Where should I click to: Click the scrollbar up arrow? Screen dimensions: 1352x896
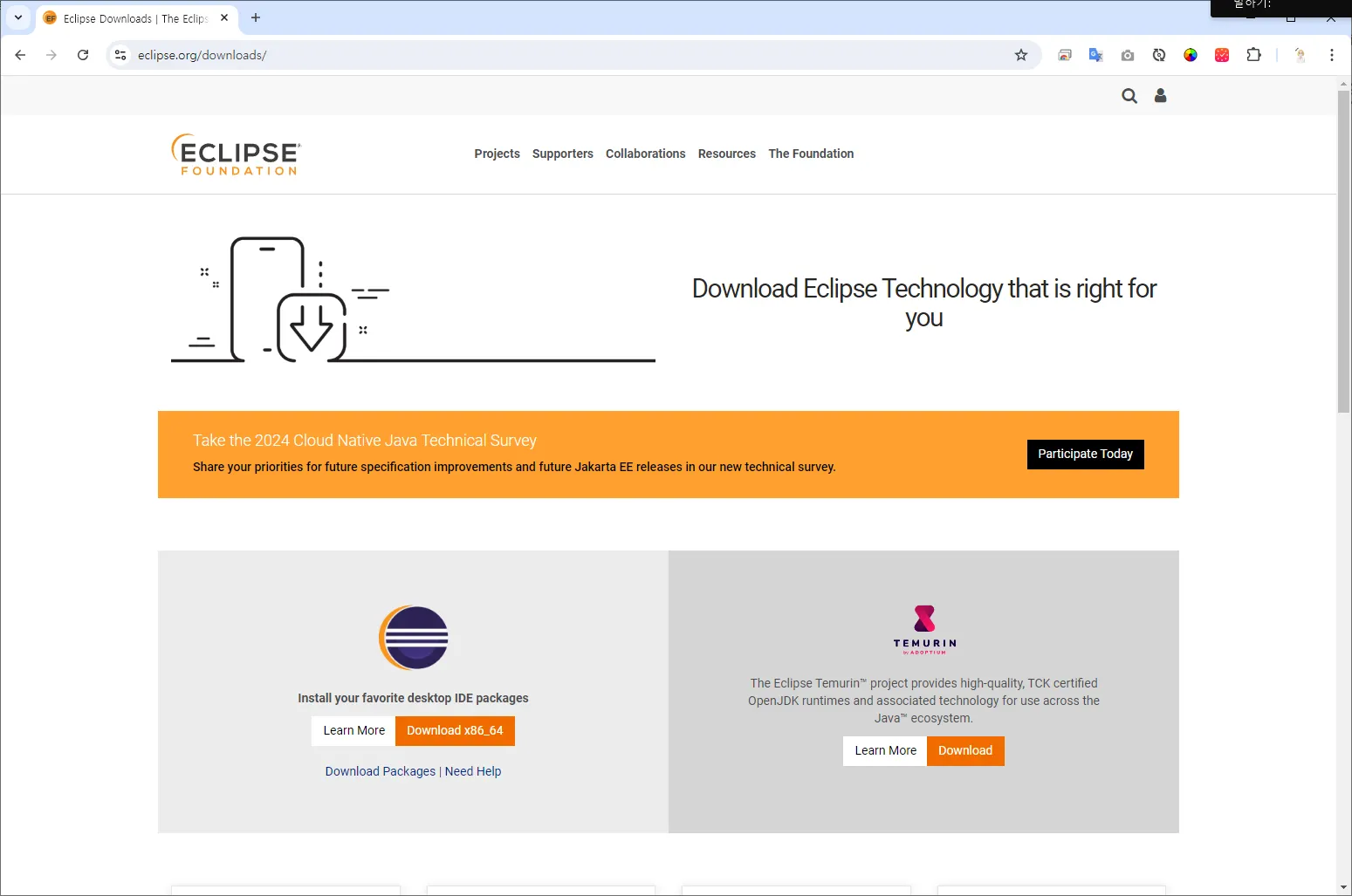click(1344, 84)
